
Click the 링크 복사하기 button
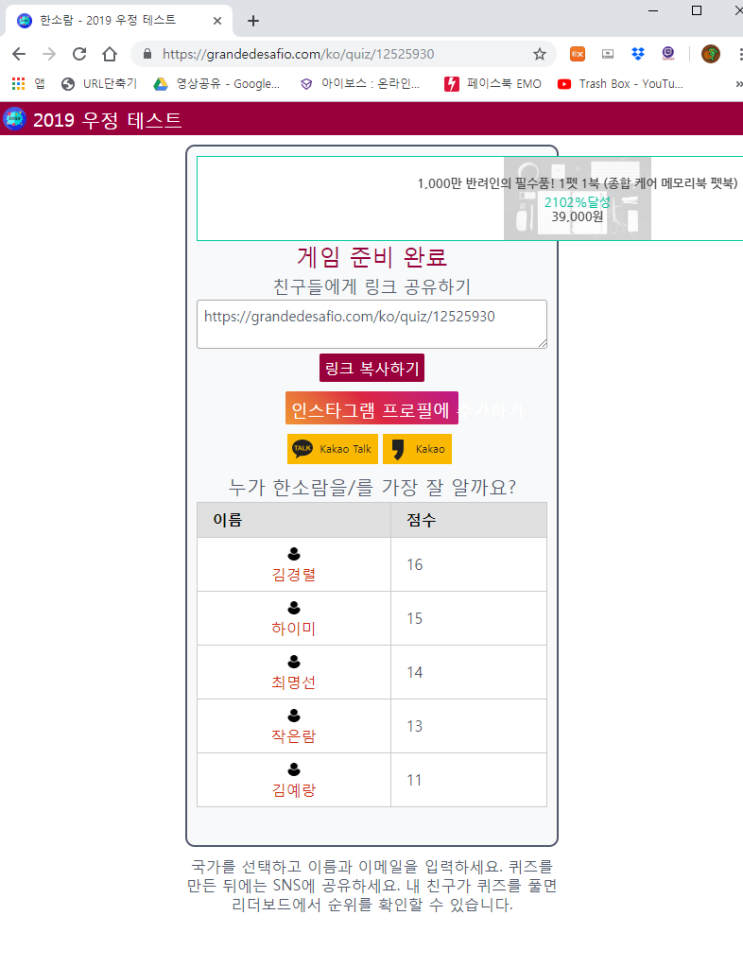[x=372, y=368]
